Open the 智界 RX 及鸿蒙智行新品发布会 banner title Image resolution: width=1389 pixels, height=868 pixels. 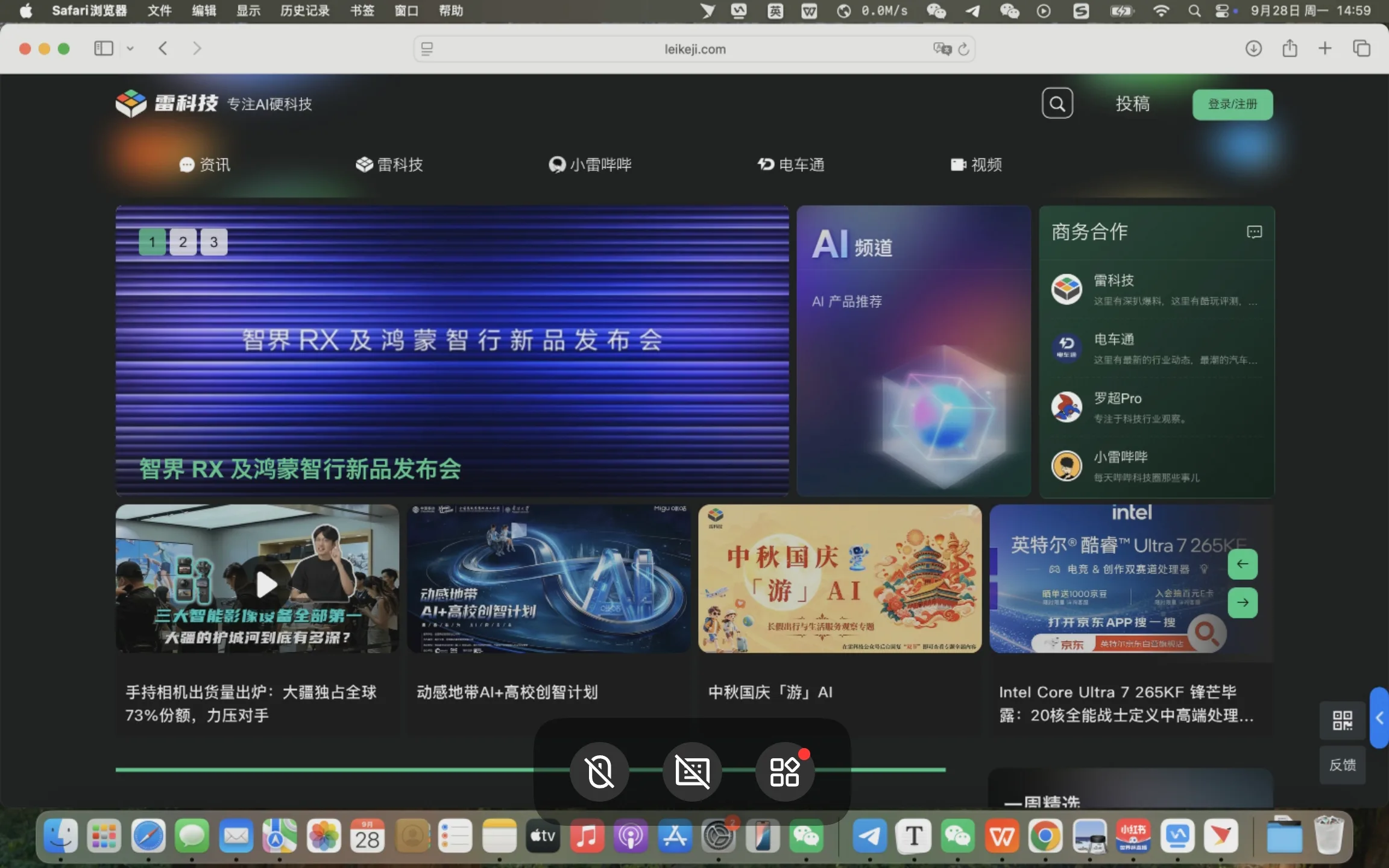coord(300,469)
